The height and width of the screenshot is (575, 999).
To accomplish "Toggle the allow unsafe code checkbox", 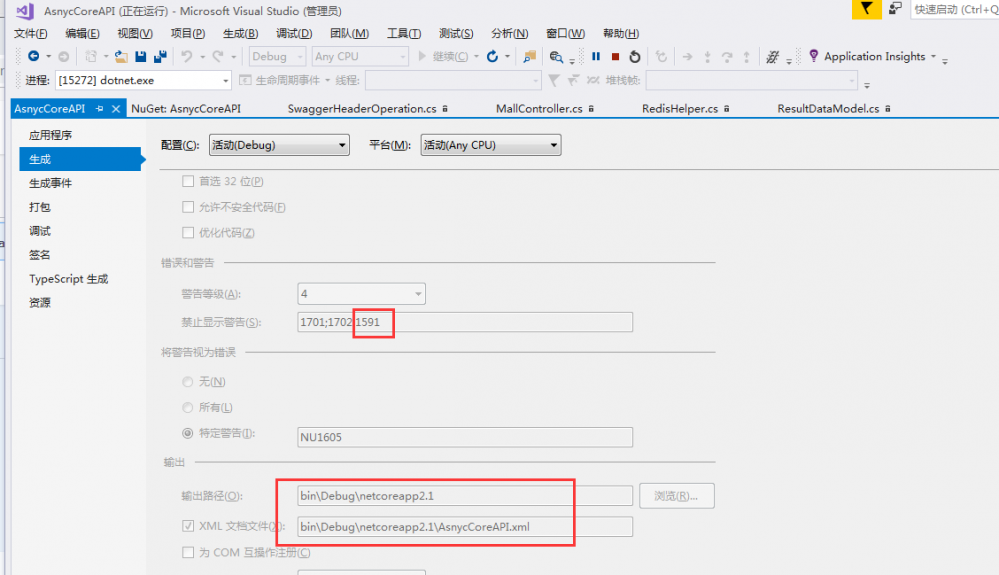I will point(188,207).
